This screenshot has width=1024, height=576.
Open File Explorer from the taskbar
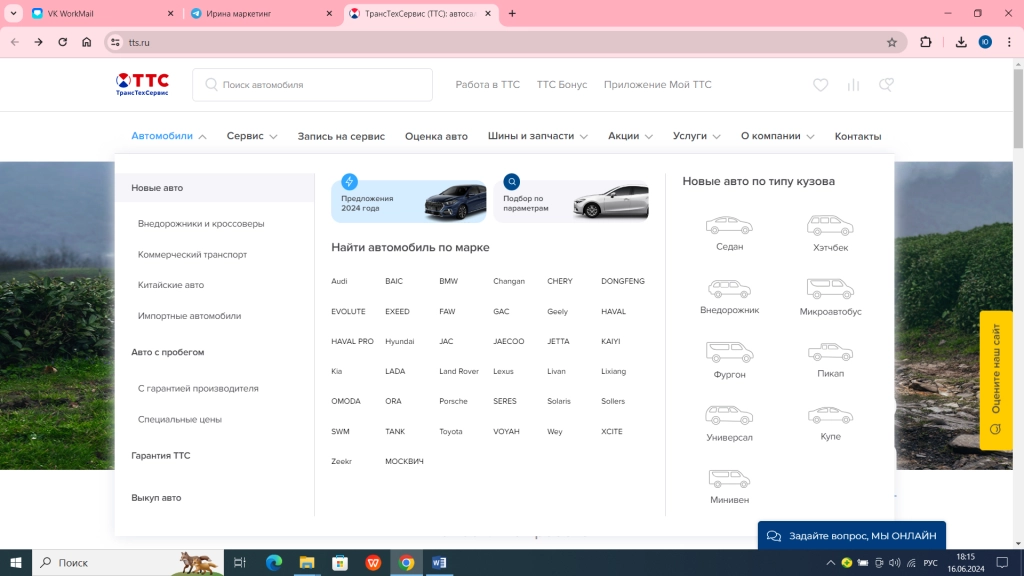[307, 562]
